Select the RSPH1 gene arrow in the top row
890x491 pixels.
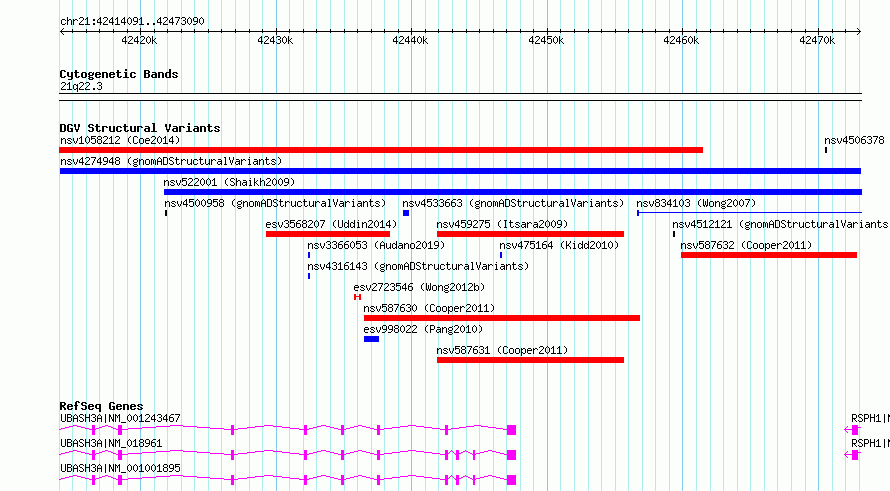click(852, 430)
